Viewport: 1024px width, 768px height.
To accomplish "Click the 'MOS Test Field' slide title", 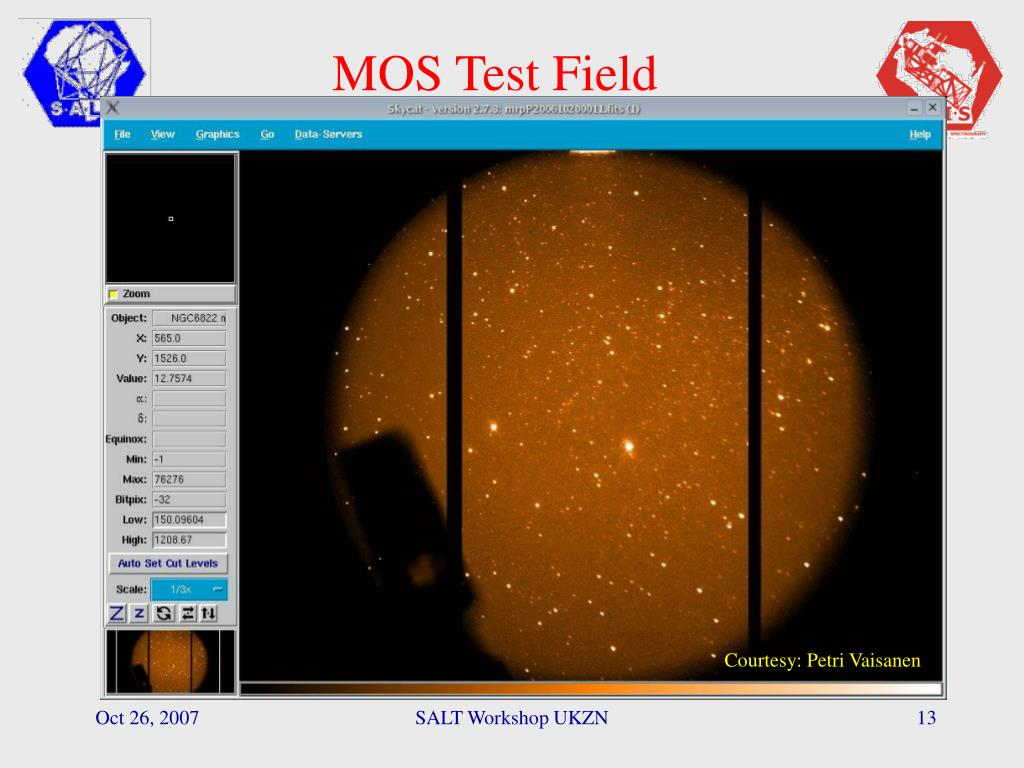I will tap(494, 73).
